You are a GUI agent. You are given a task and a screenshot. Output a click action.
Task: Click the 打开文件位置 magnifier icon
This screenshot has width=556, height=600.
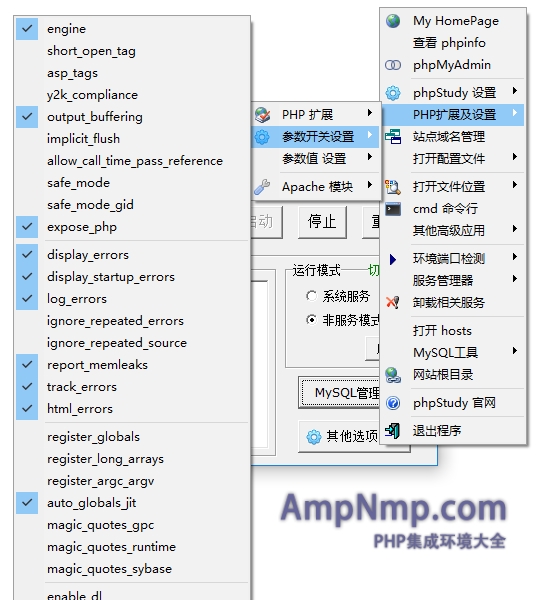click(393, 187)
